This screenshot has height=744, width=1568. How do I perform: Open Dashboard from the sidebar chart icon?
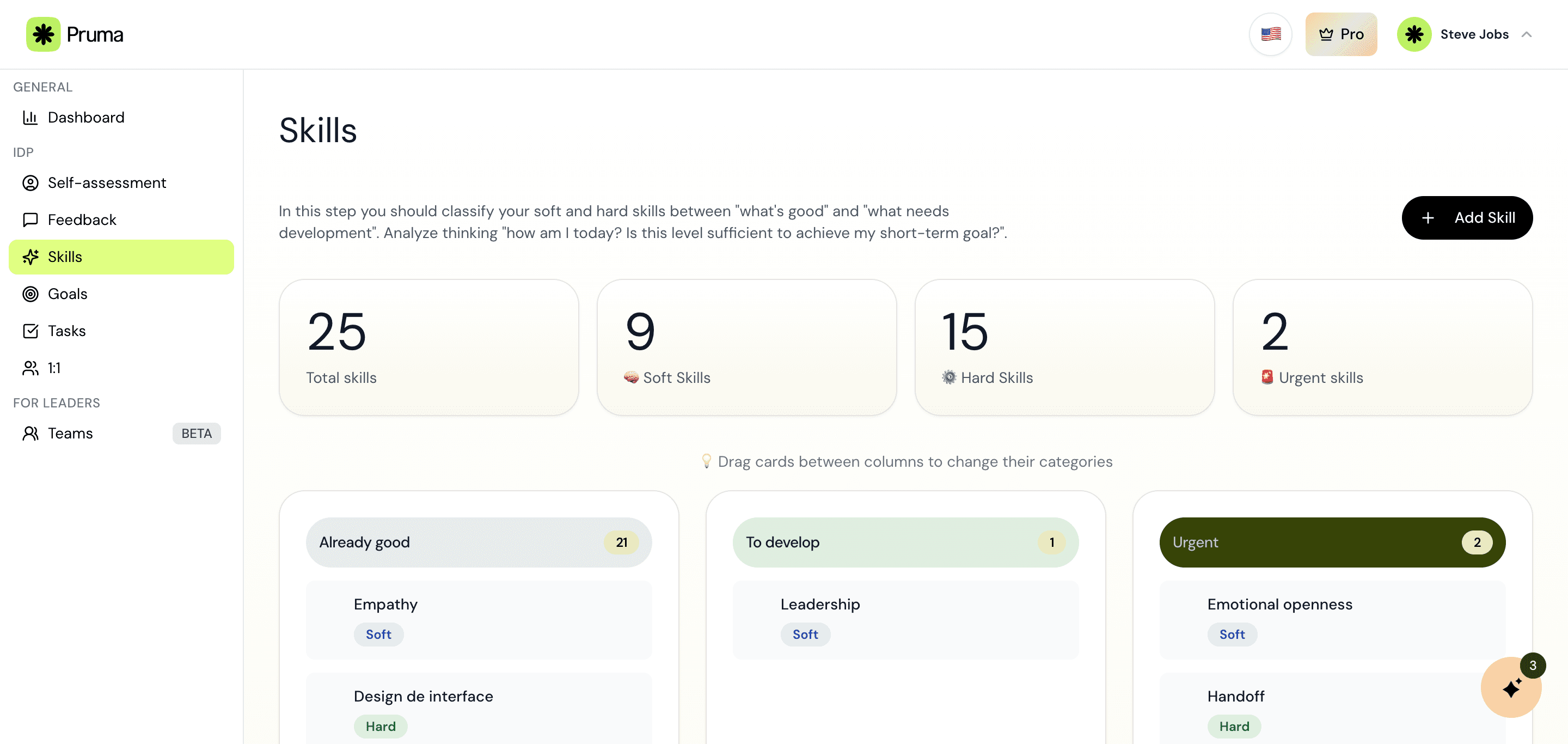click(30, 118)
